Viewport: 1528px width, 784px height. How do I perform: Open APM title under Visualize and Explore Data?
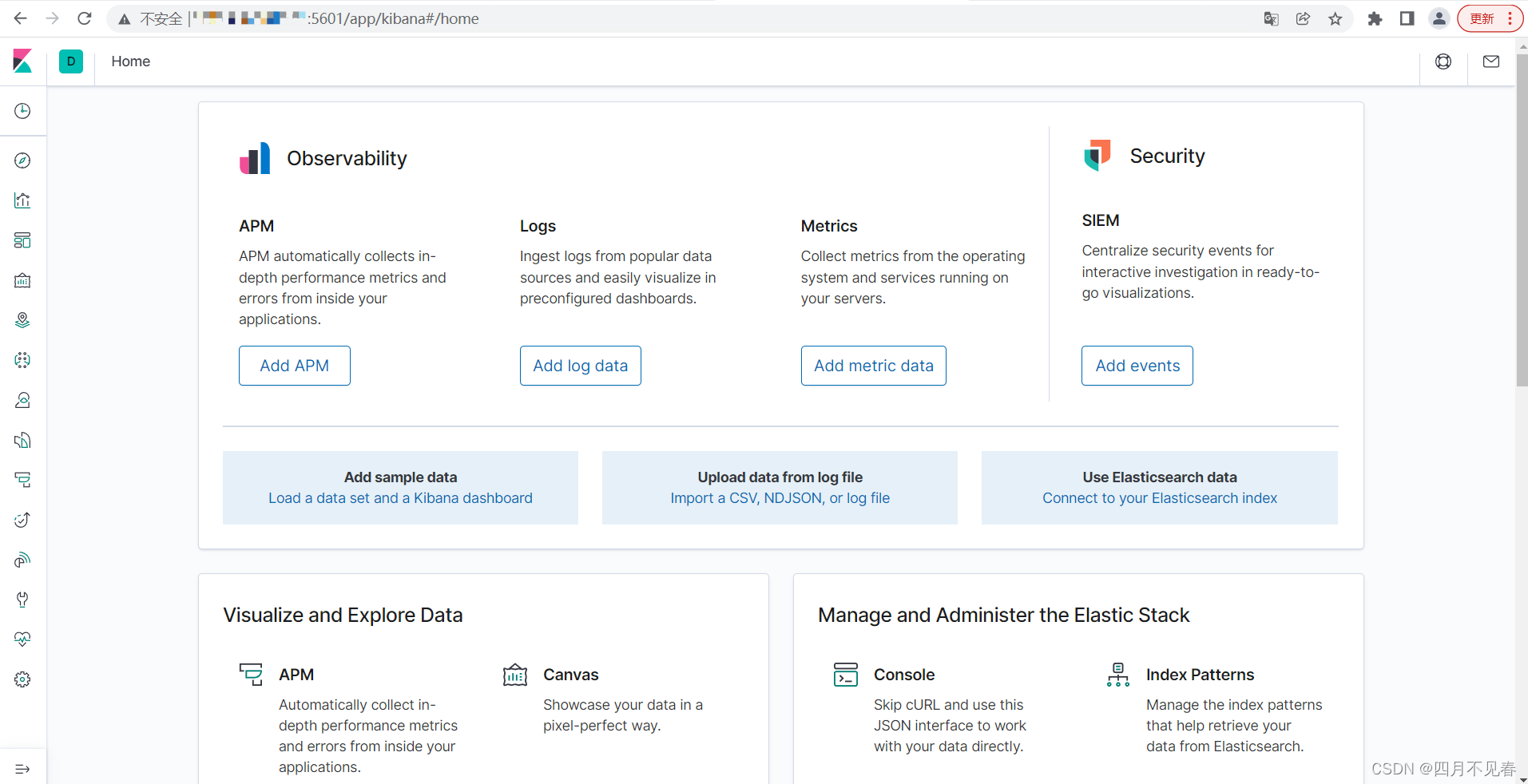(x=296, y=675)
